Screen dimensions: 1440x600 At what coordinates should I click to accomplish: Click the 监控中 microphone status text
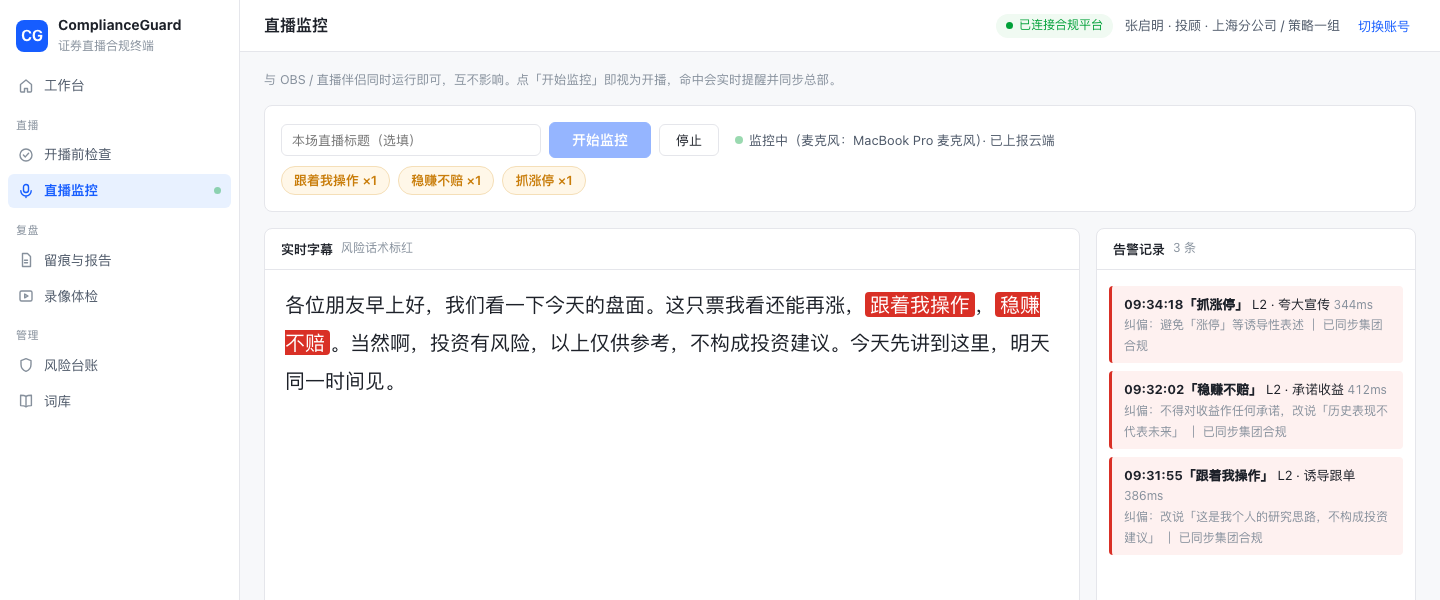902,140
